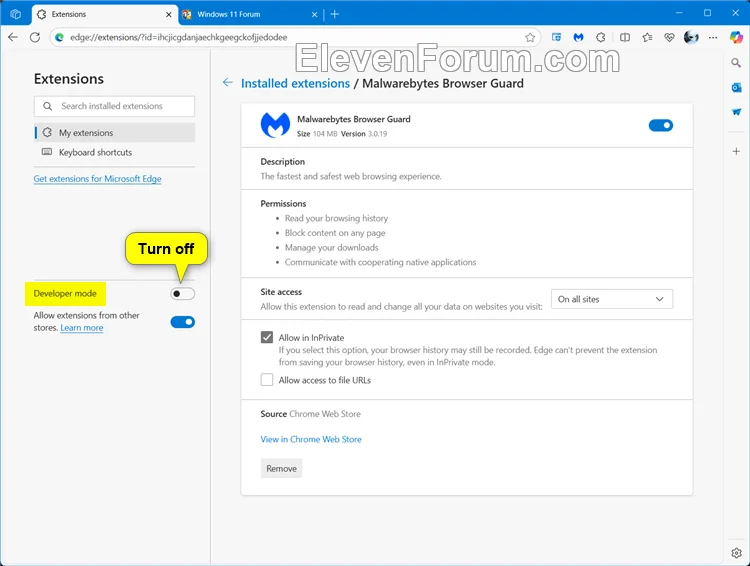Image resolution: width=750 pixels, height=566 pixels.
Task: Toggle split screen toolbar icon
Action: pos(624,37)
